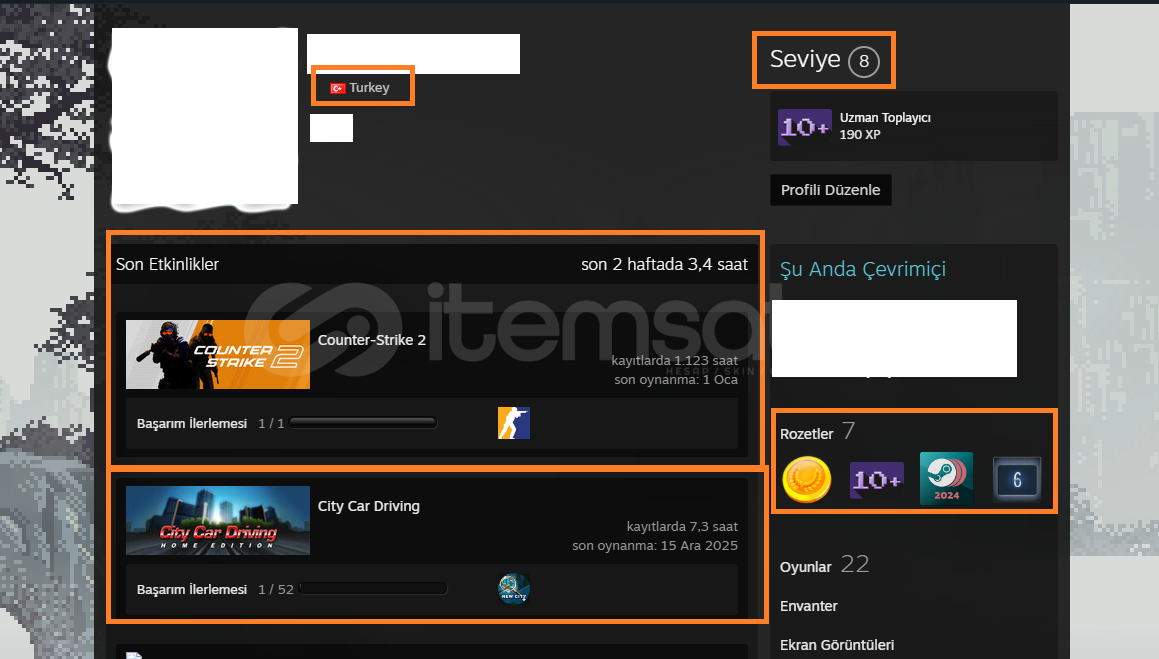Click the Oyunlar count number 22

click(x=854, y=564)
